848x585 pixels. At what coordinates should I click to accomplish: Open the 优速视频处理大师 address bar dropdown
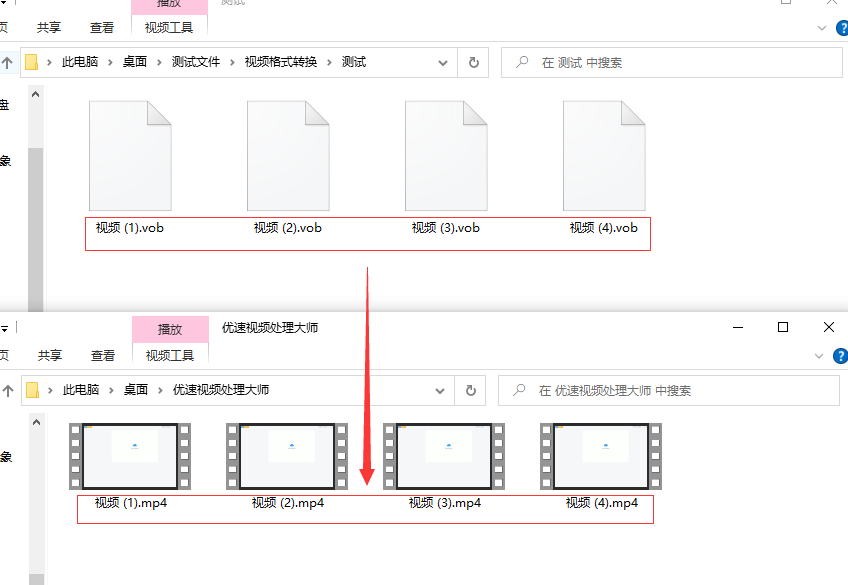tap(440, 391)
